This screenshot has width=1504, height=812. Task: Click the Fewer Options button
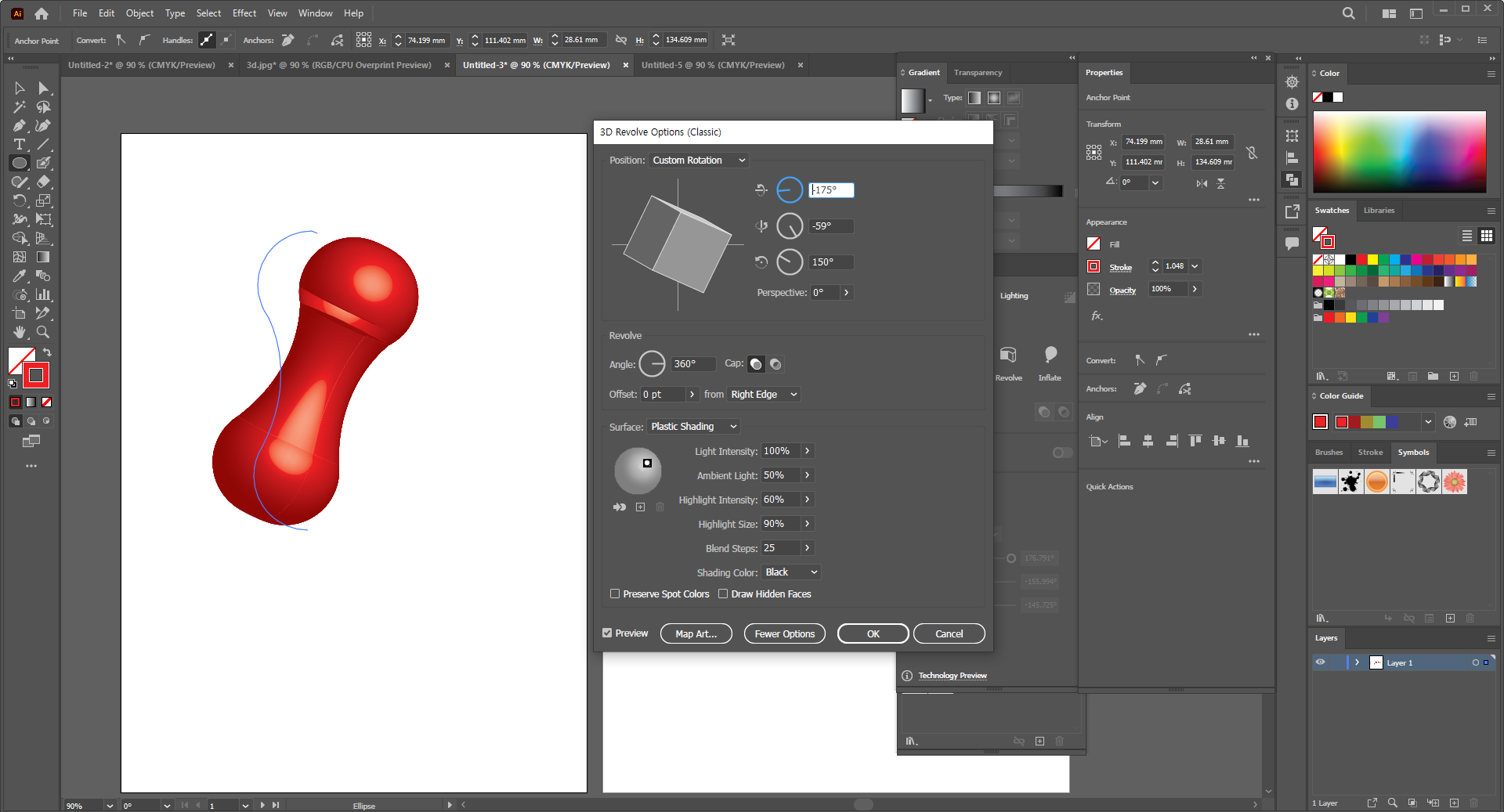(785, 633)
